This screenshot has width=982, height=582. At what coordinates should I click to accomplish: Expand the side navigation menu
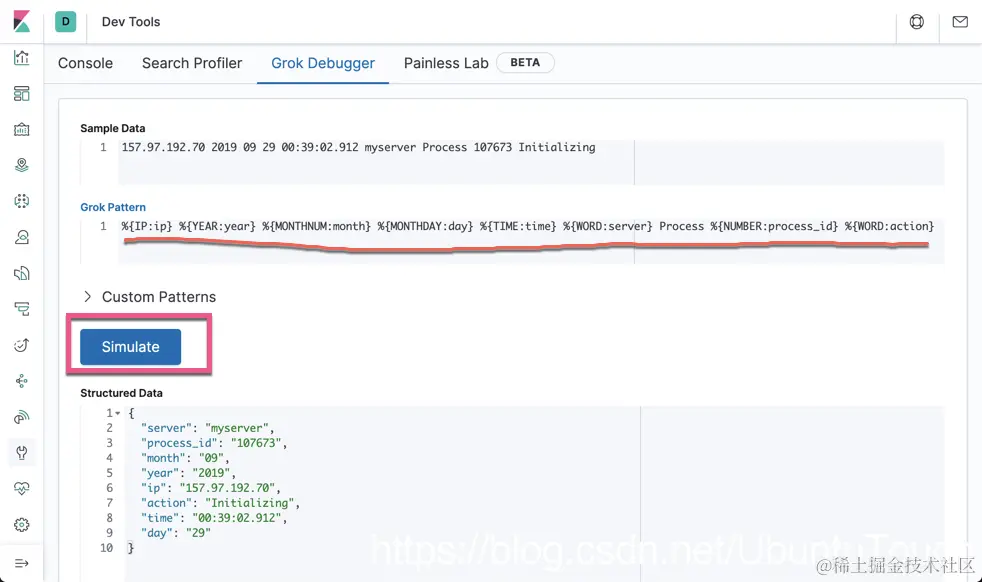click(21, 563)
